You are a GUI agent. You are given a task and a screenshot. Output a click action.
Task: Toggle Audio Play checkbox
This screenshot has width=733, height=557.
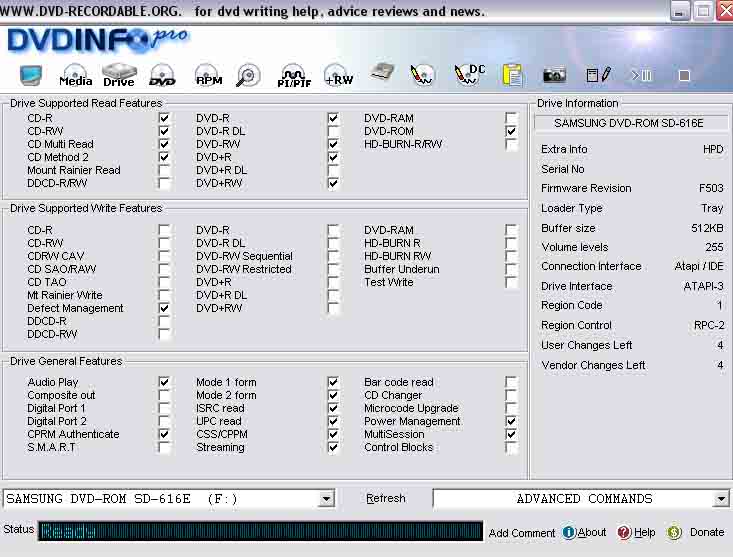[164, 382]
